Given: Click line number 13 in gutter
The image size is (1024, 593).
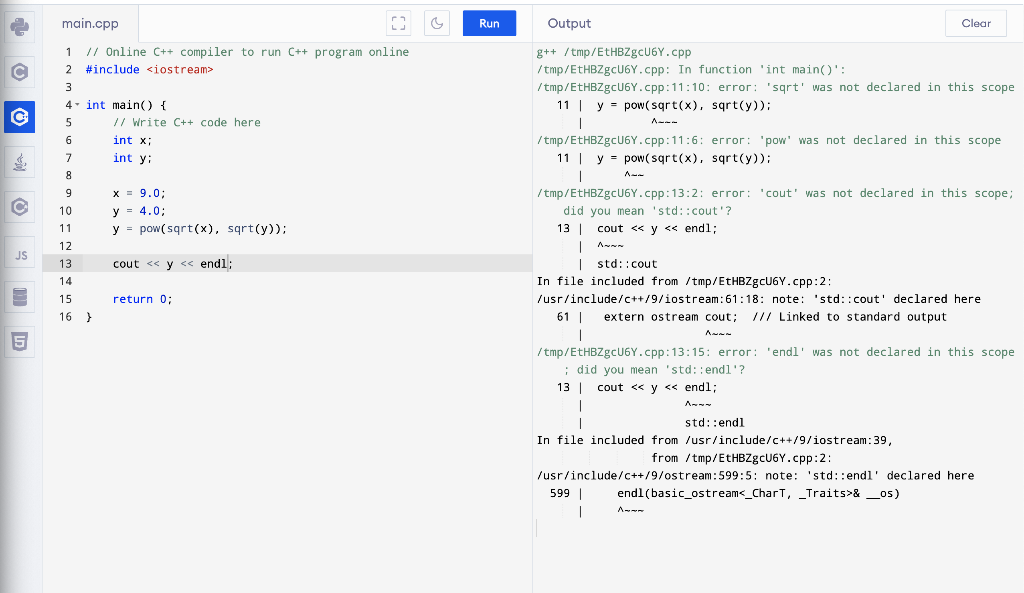Looking at the screenshot, I should tap(65, 263).
